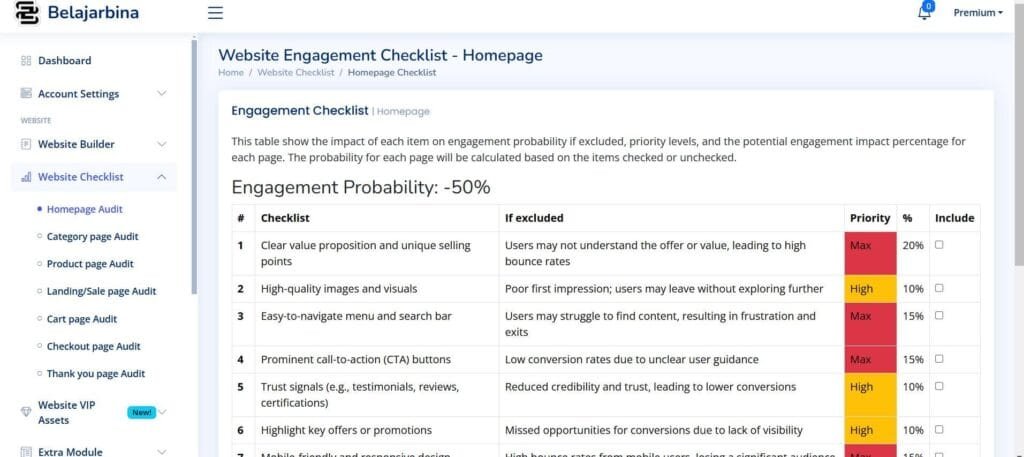Open the notification bell icon

(924, 13)
